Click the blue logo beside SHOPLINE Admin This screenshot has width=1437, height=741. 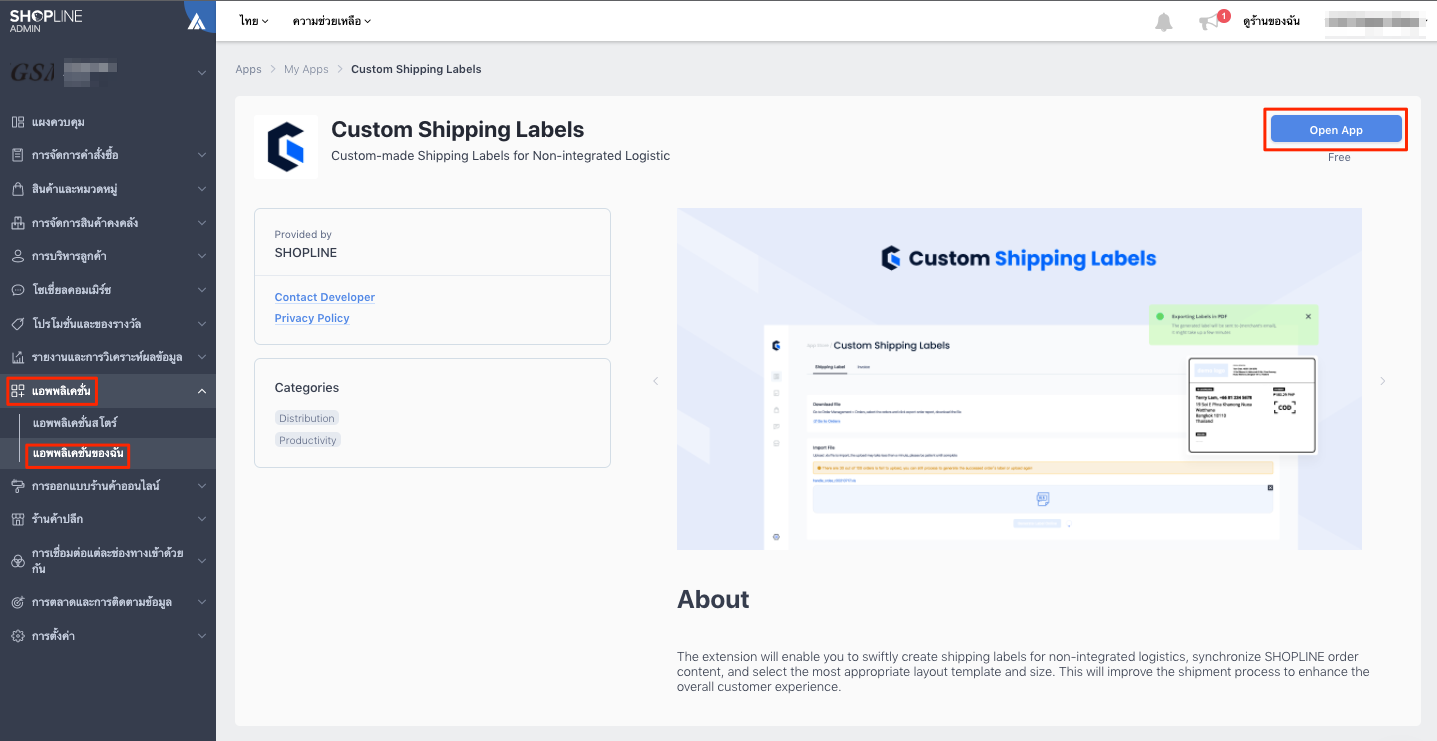point(197,20)
